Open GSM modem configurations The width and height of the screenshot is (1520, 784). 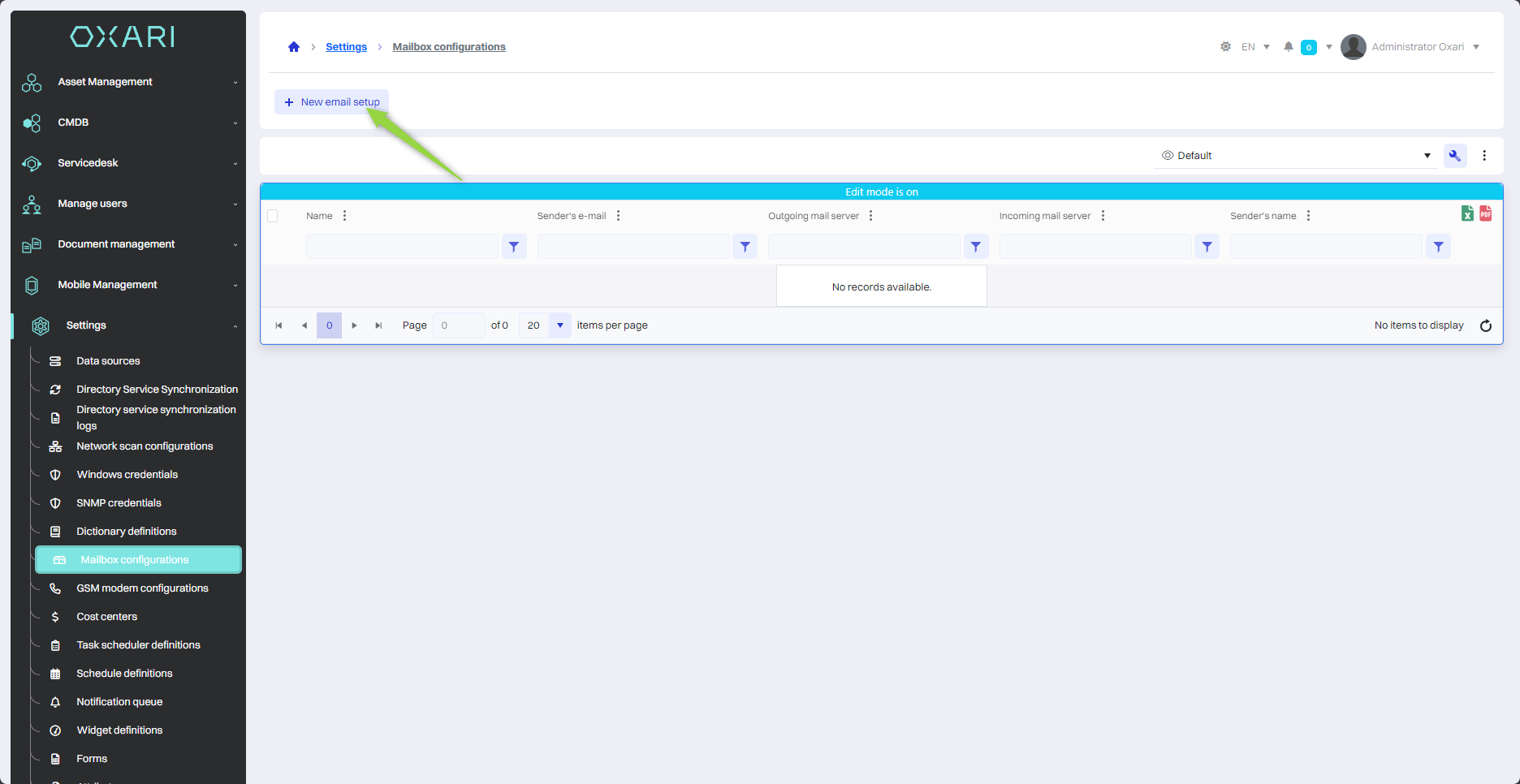142,588
